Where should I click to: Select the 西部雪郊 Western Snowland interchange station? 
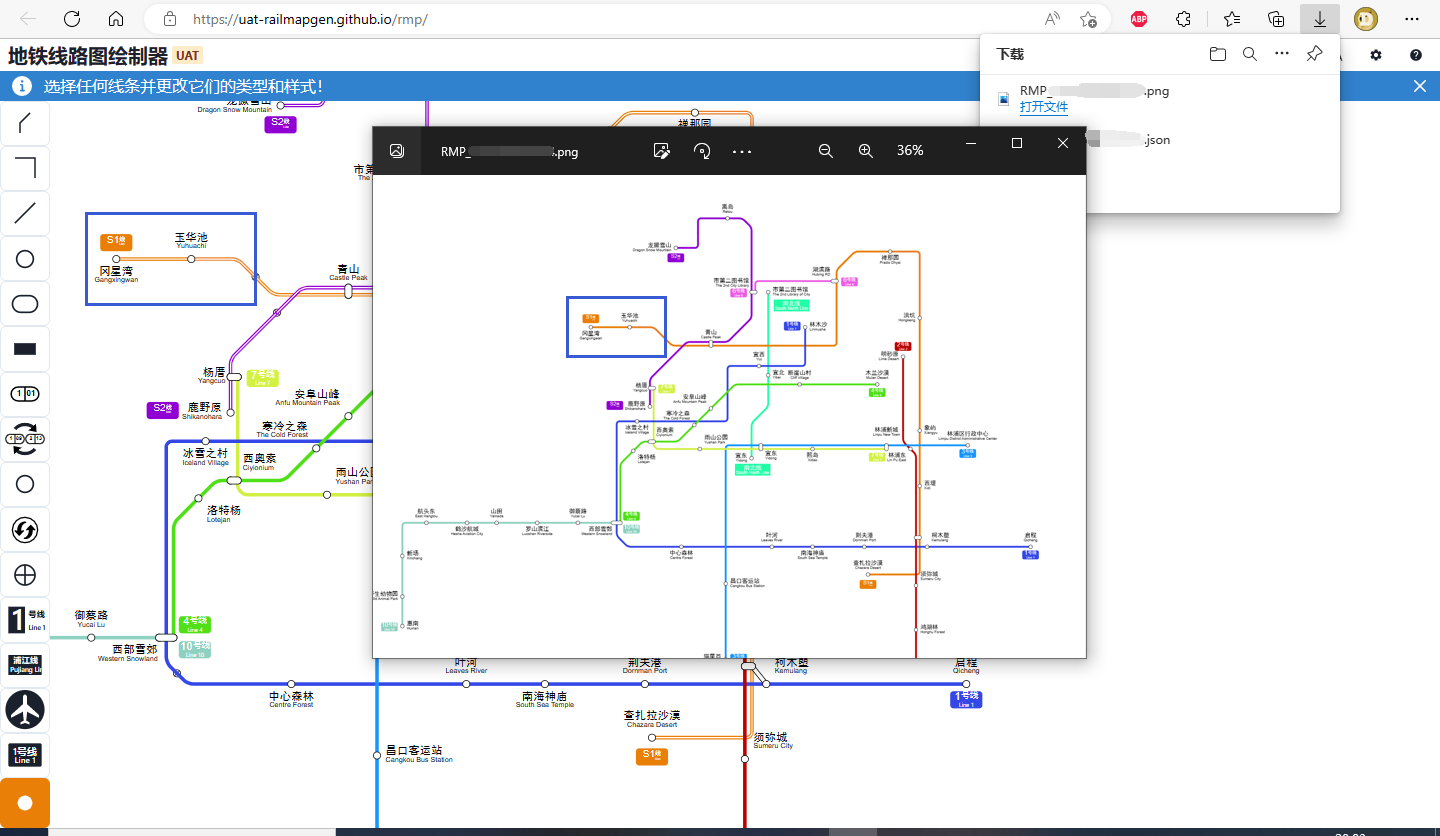[x=166, y=637]
